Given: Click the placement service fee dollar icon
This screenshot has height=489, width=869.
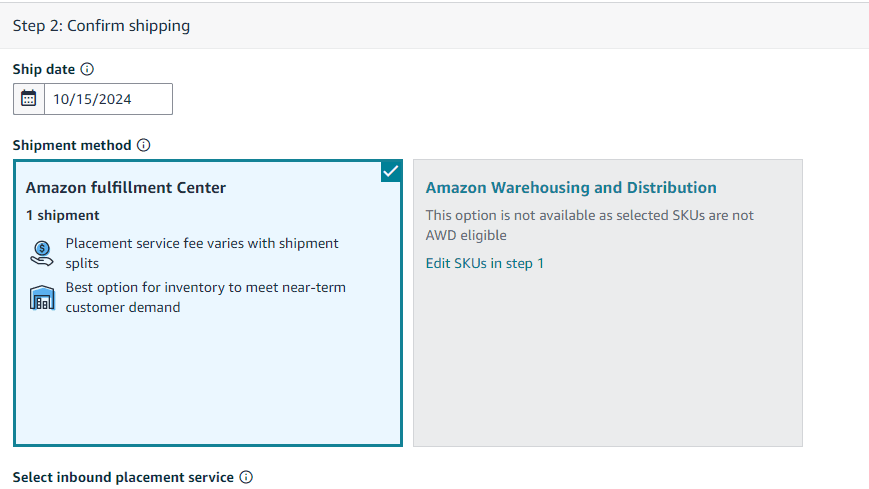Looking at the screenshot, I should [41, 252].
